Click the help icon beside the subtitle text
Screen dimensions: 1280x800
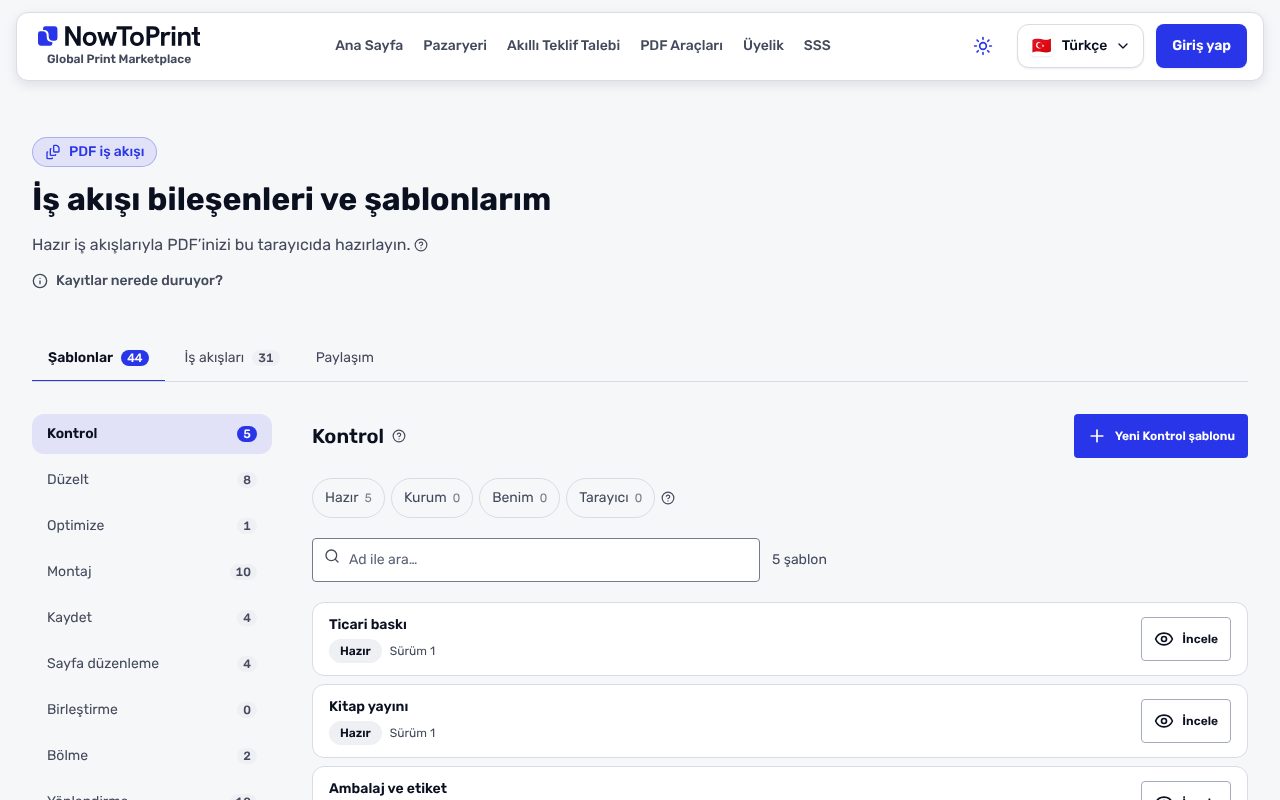[x=421, y=245]
